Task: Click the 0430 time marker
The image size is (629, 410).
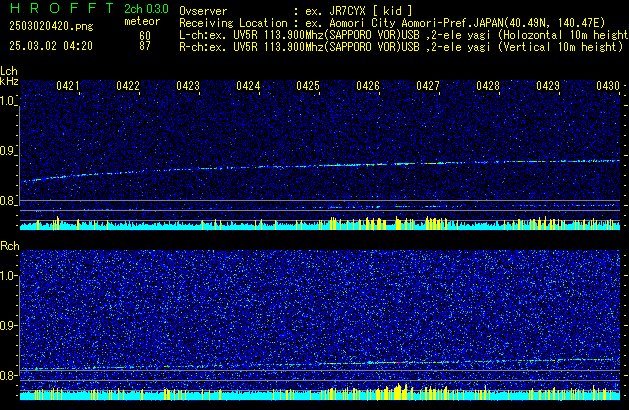Action: [x=608, y=86]
